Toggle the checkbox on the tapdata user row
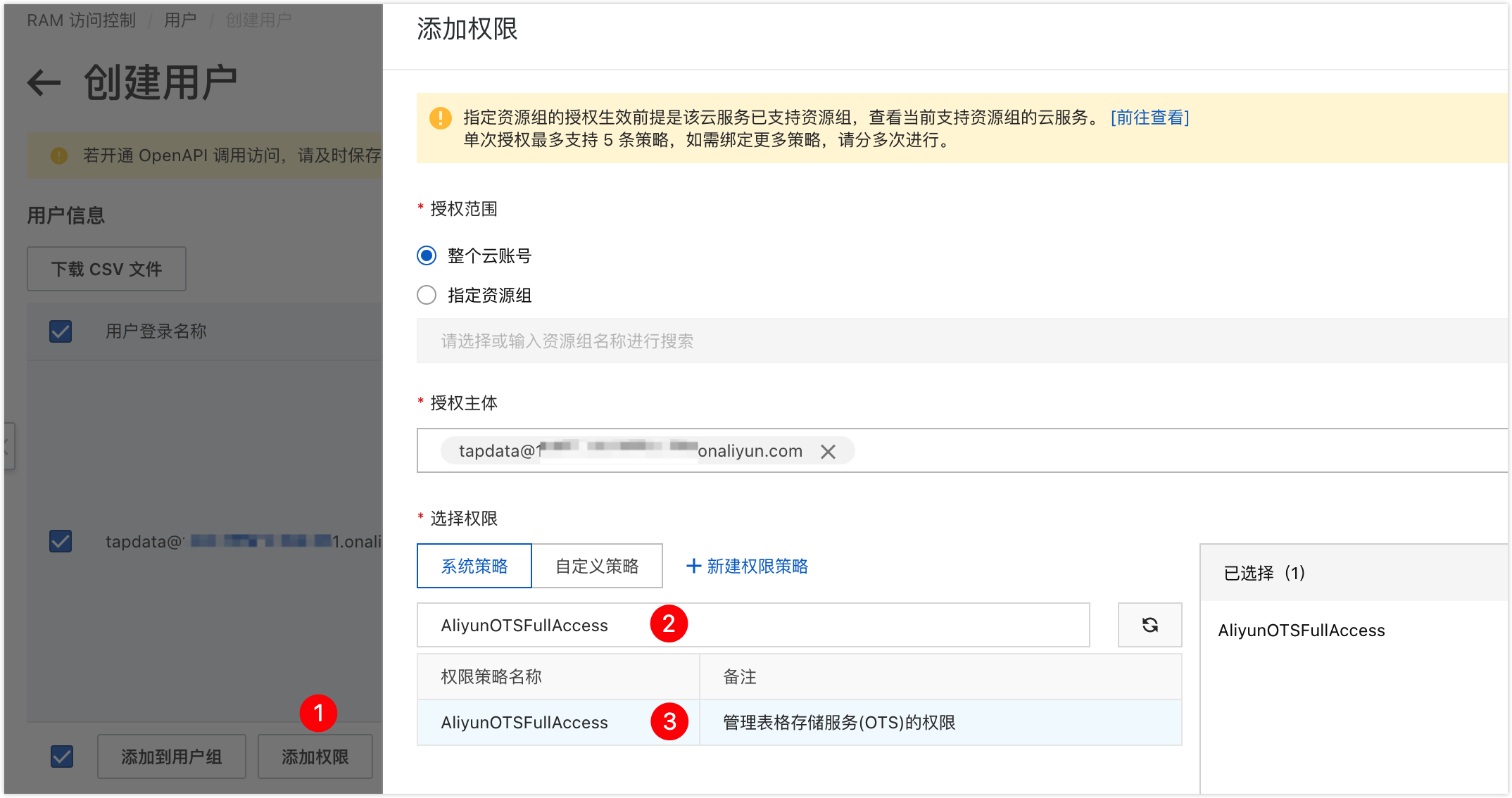1512x798 pixels. [x=61, y=541]
